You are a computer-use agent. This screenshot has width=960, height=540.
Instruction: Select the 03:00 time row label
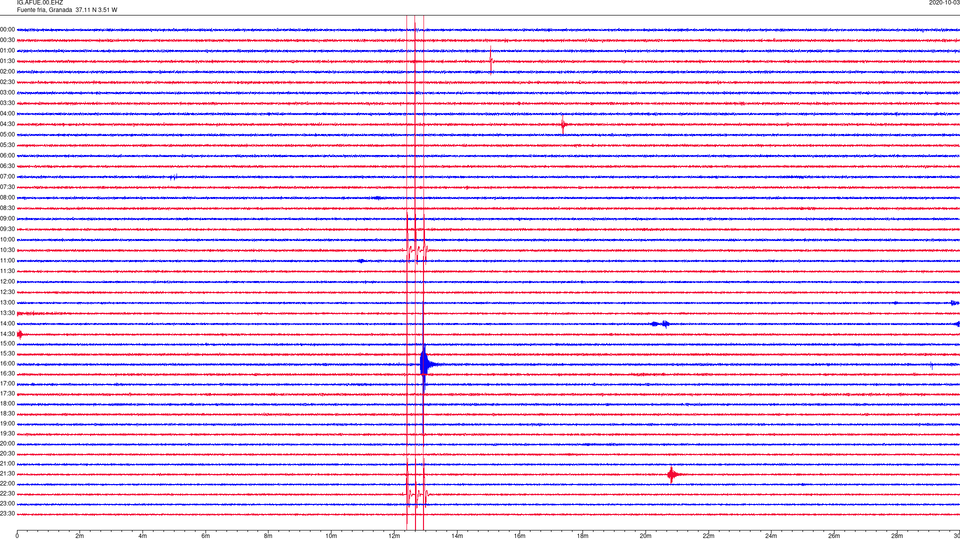[x=8, y=92]
